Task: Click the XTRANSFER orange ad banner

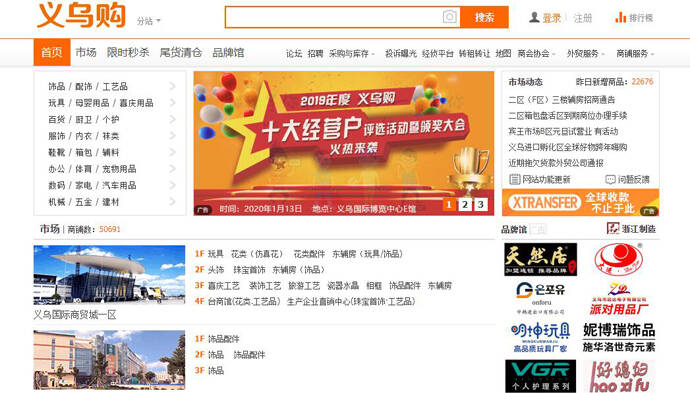Action: pos(580,202)
